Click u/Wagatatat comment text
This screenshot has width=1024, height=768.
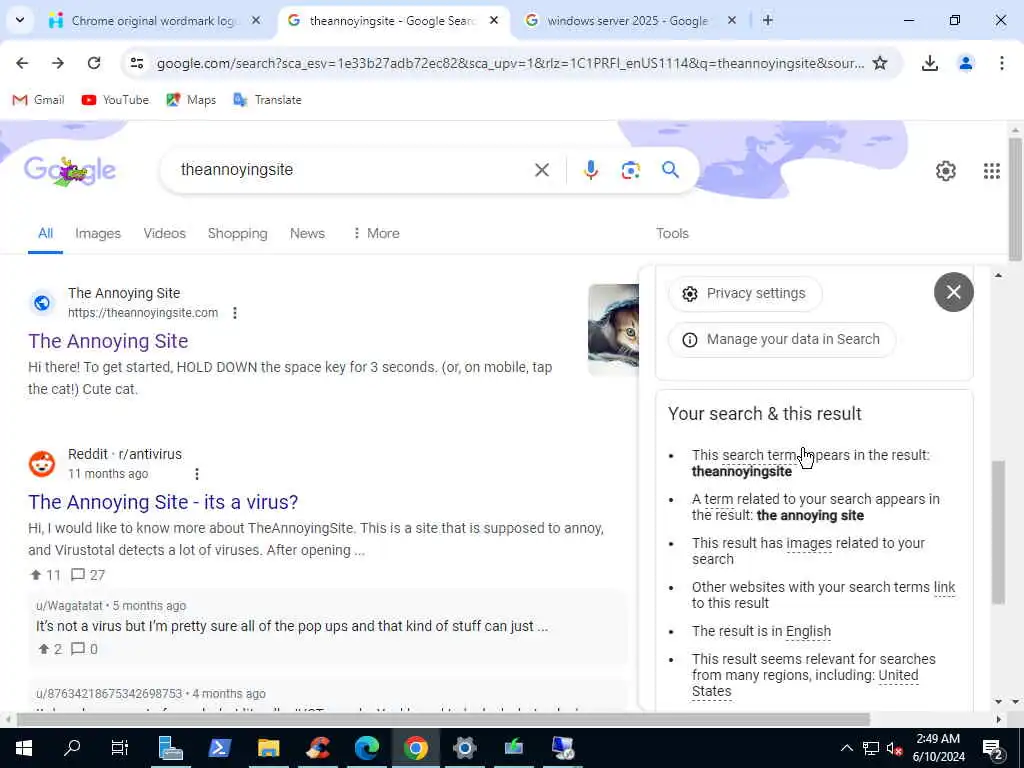tap(292, 626)
